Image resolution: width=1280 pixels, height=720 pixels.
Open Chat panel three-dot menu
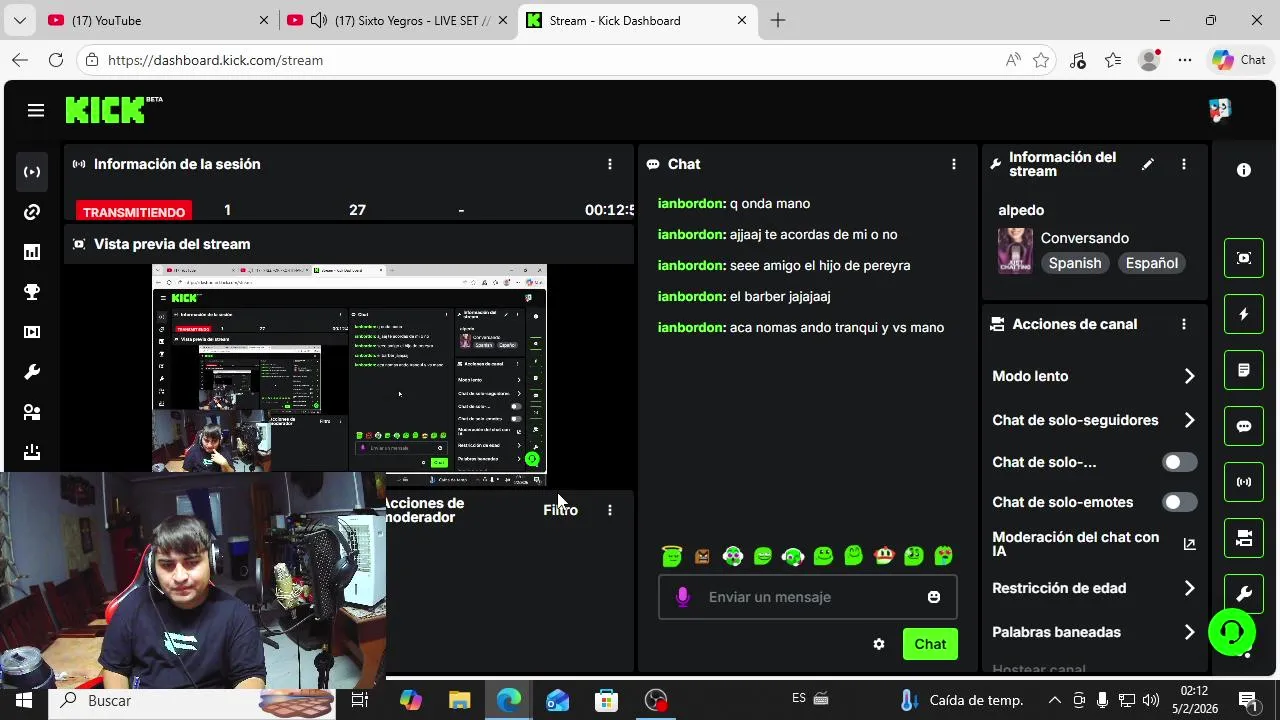[x=954, y=164]
